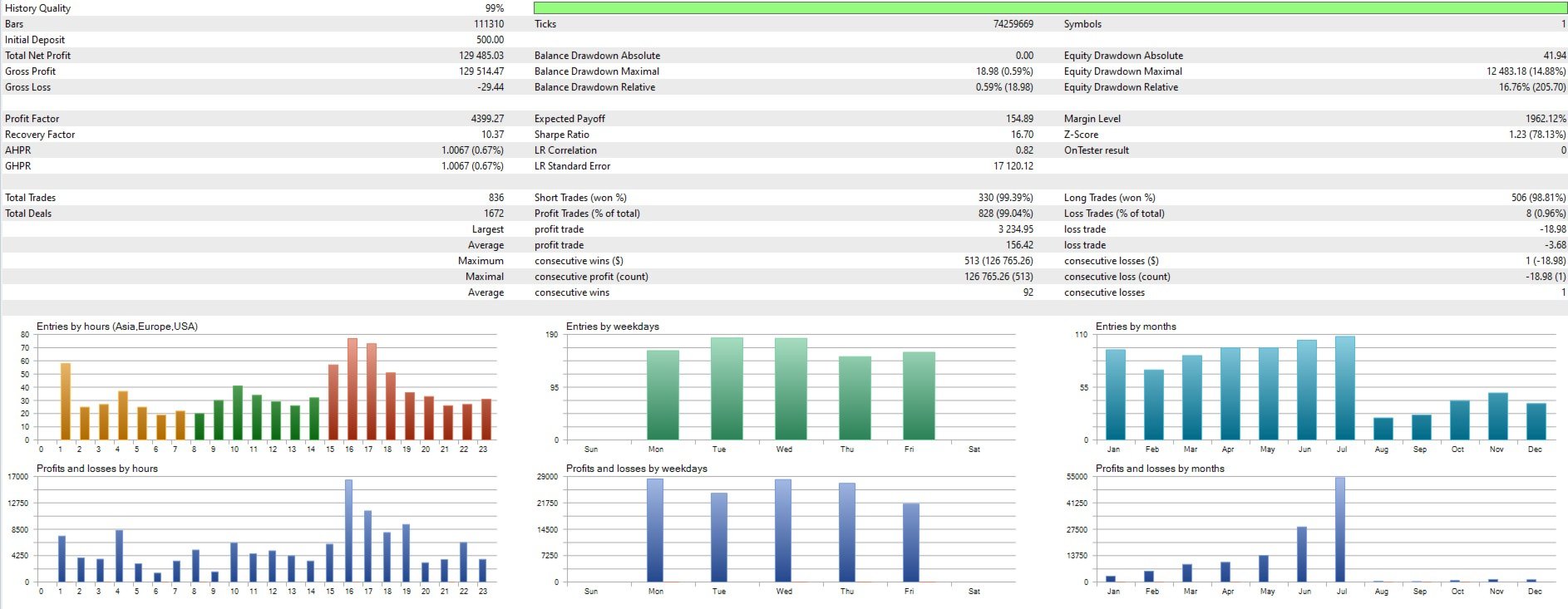This screenshot has height=609, width=1568.
Task: Click the "OnTester result" label
Action: point(1097,150)
